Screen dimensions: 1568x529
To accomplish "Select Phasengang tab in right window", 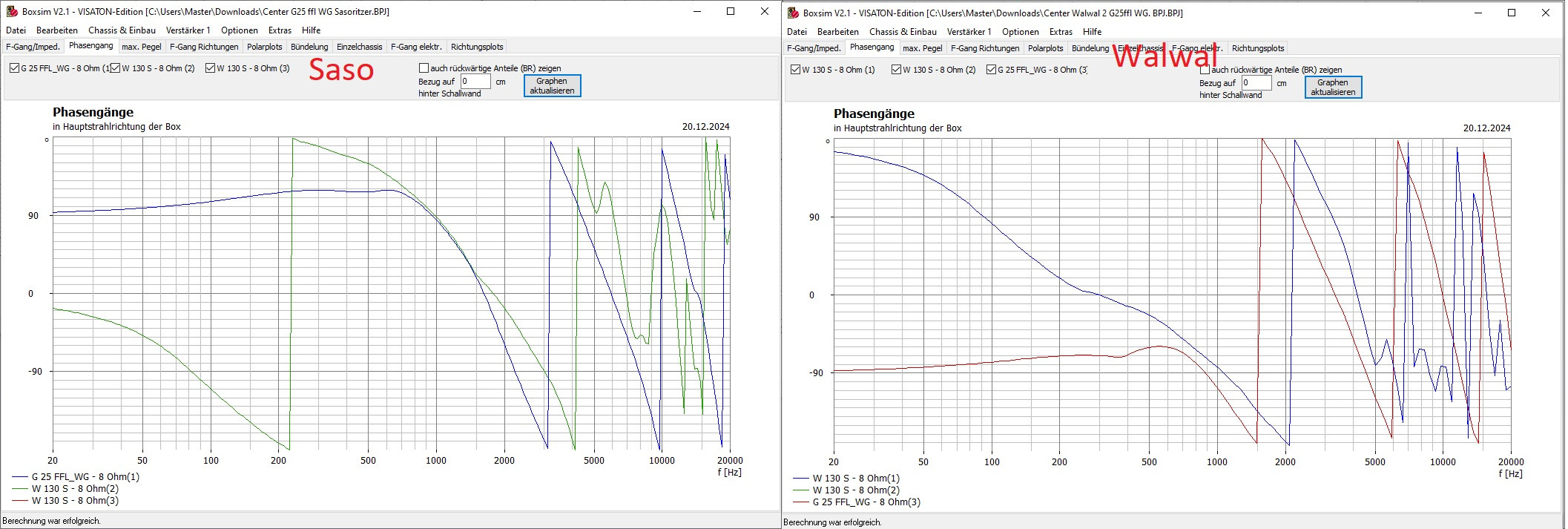I will [872, 47].
